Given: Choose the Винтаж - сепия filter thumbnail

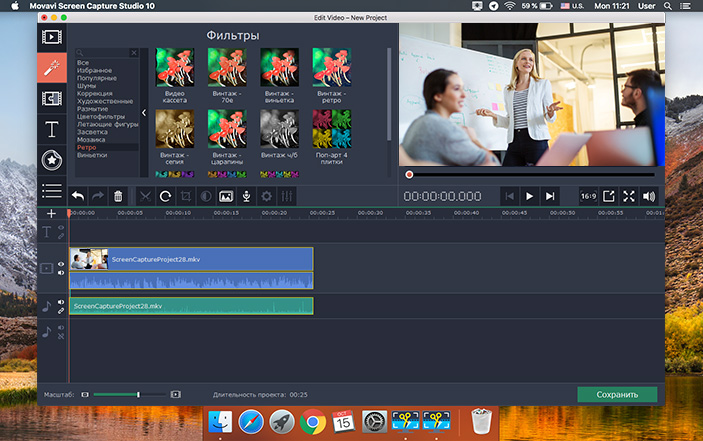Looking at the screenshot, I should click(x=175, y=129).
